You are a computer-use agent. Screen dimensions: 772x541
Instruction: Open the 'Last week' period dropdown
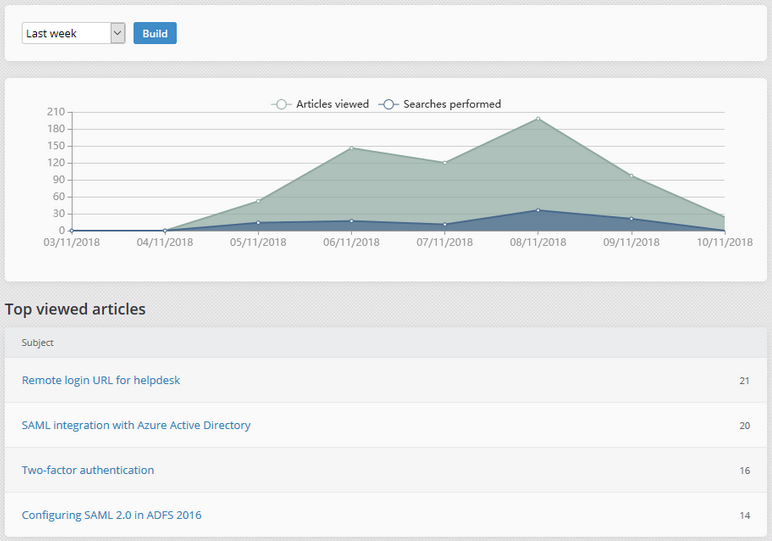(73, 33)
